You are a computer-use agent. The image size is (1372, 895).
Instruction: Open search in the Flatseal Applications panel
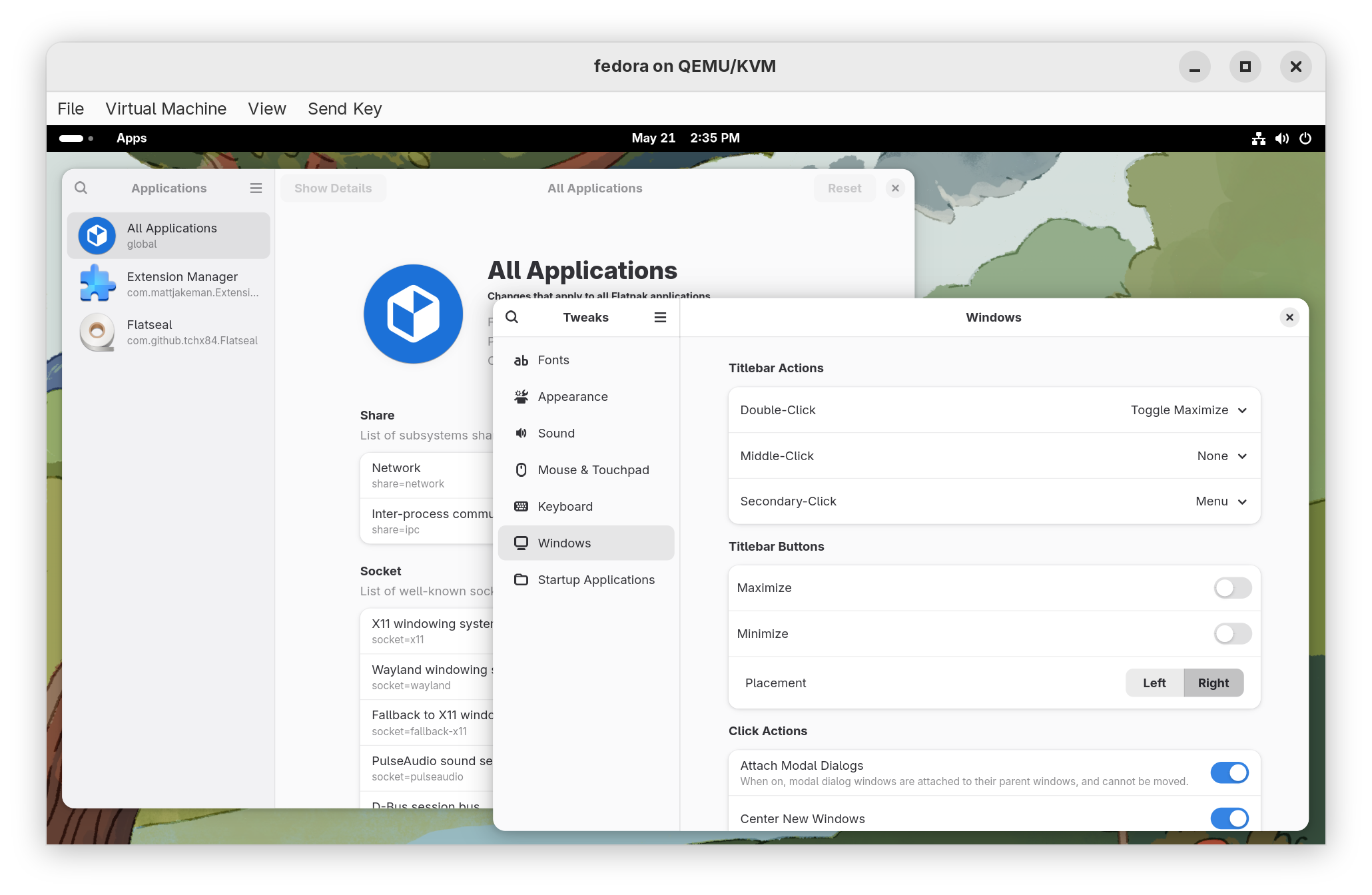tap(81, 188)
